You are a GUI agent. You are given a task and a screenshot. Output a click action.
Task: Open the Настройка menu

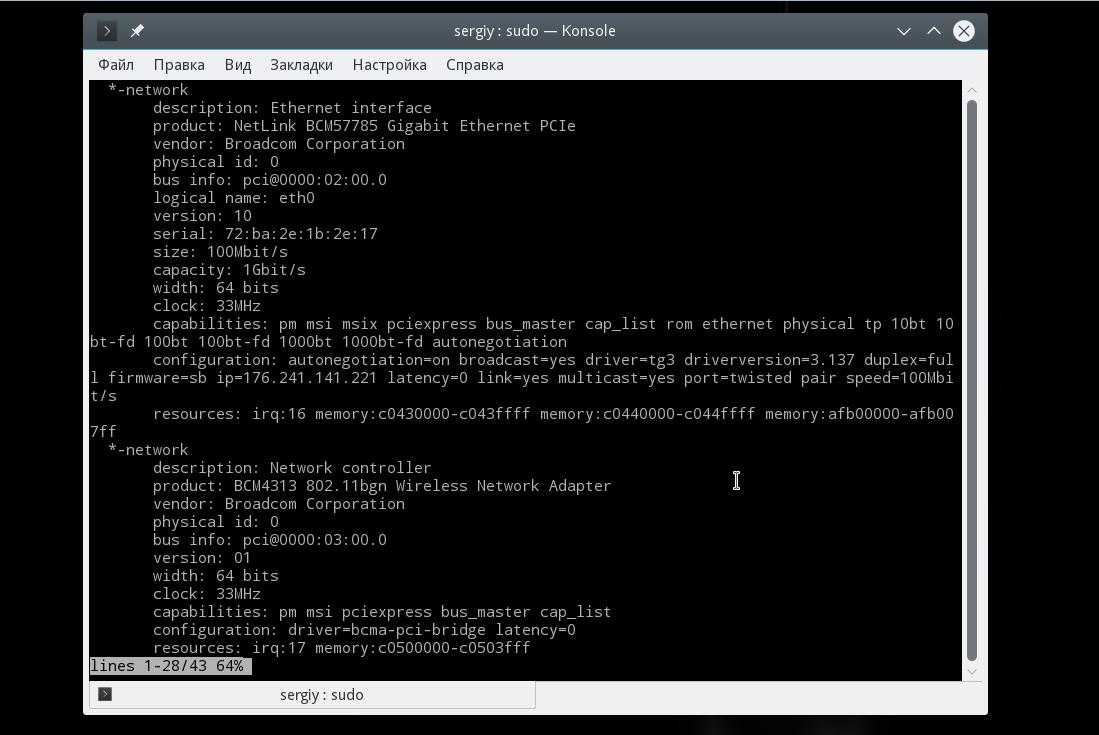pyautogui.click(x=389, y=65)
